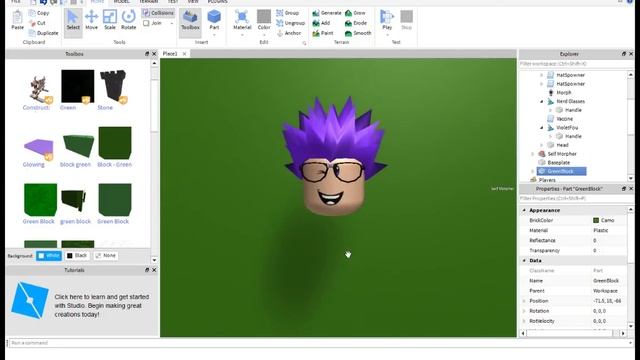
Task: Click terrain Erode tool
Action: tap(356, 23)
